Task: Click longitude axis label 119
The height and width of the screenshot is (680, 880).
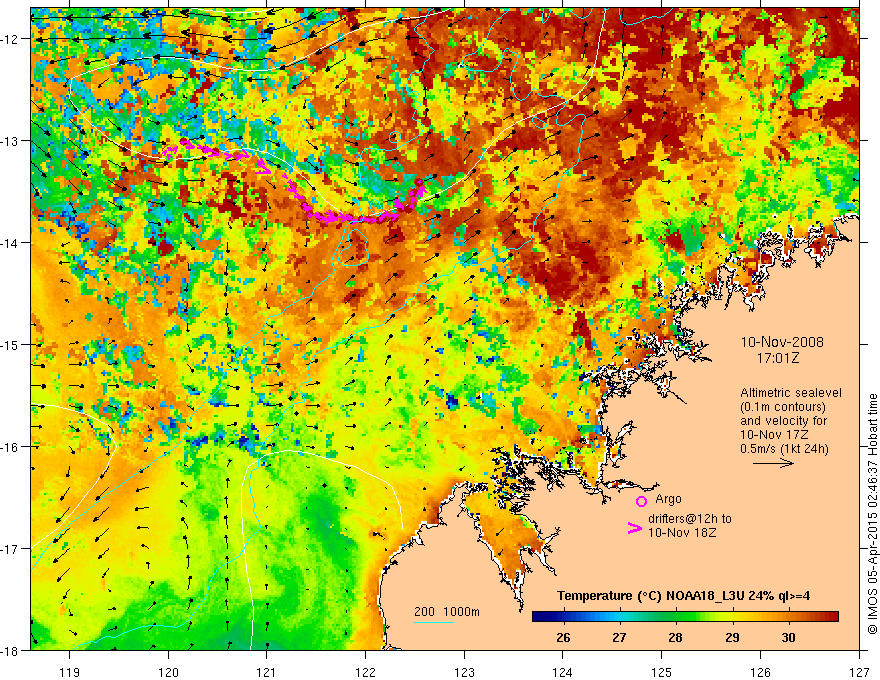Action: [70, 672]
